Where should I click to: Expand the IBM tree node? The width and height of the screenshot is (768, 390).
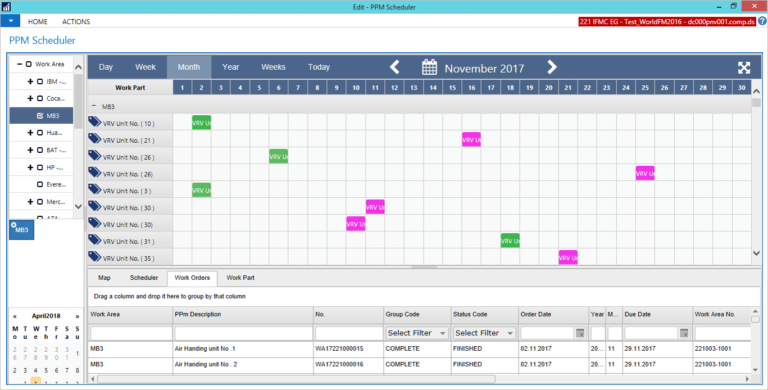point(30,82)
